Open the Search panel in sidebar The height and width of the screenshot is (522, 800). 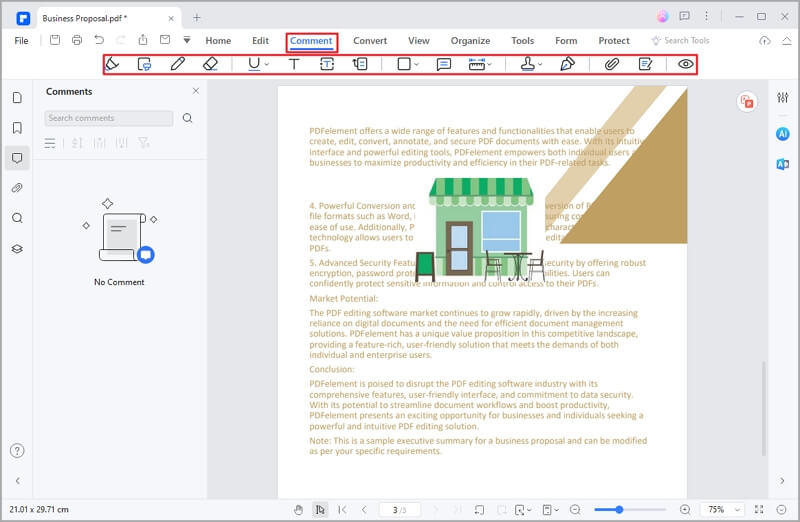click(x=17, y=218)
